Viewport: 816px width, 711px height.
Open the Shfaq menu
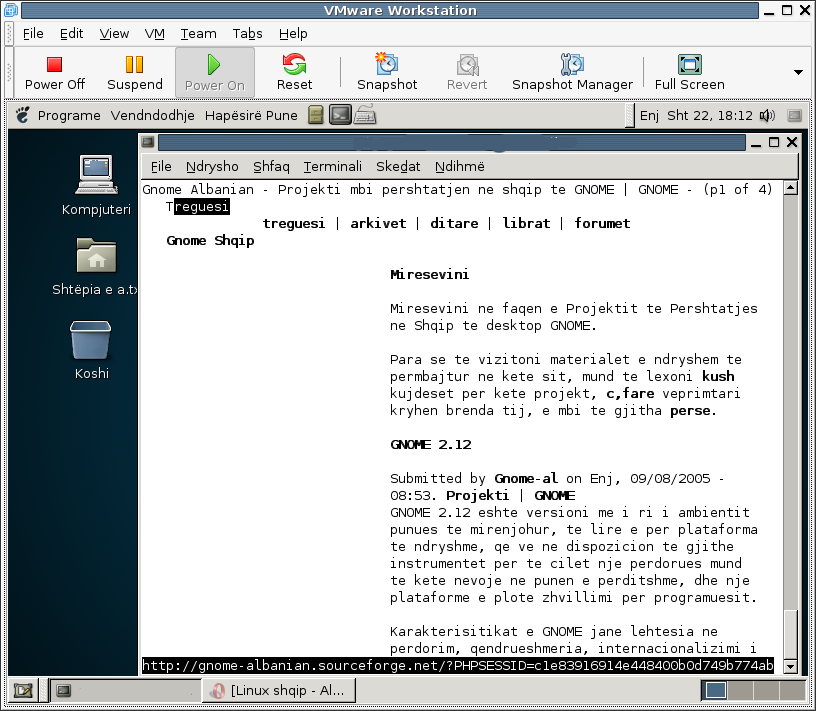[x=271, y=167]
